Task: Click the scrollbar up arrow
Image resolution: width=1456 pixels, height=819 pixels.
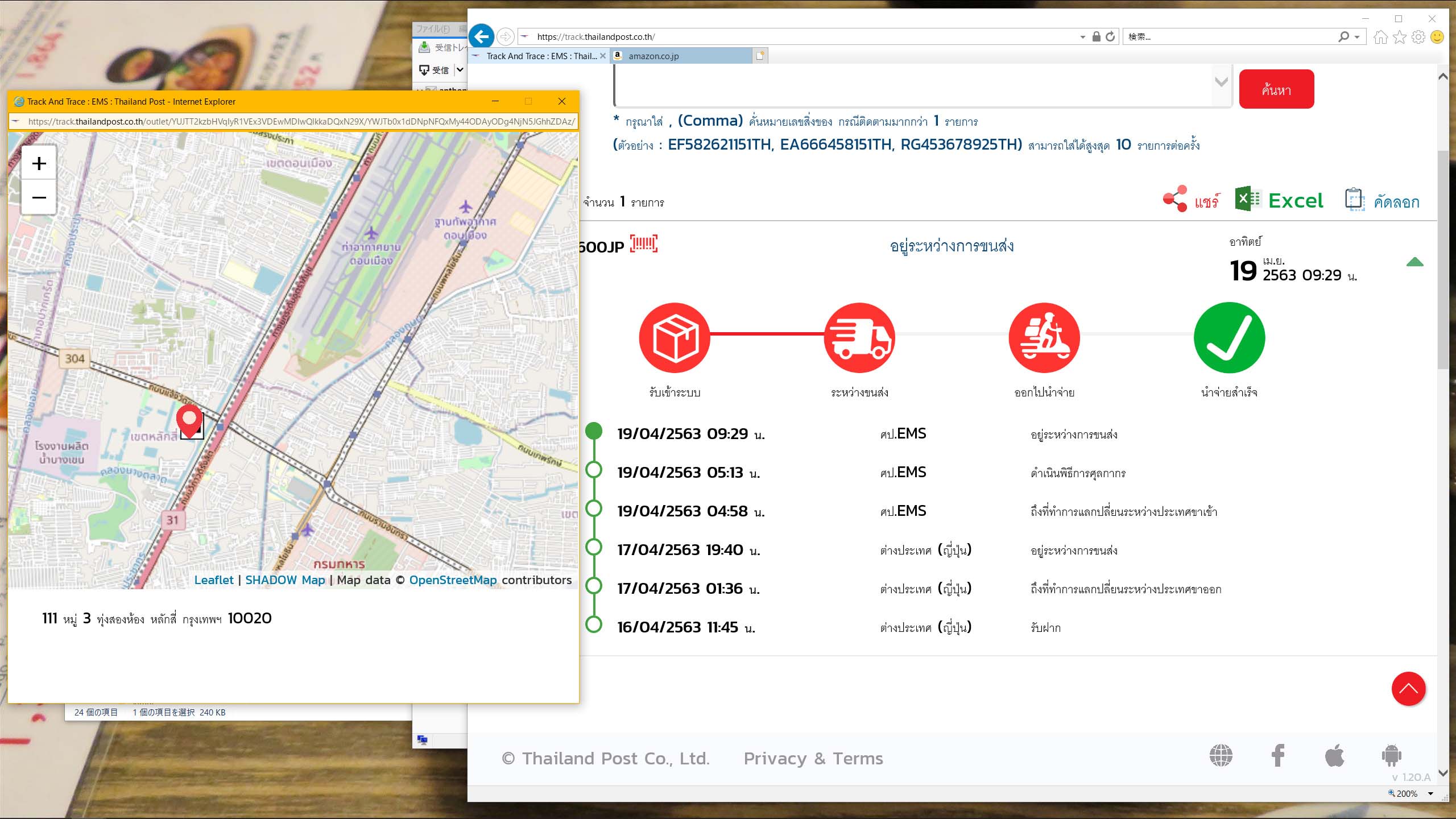Action: click(x=1443, y=76)
